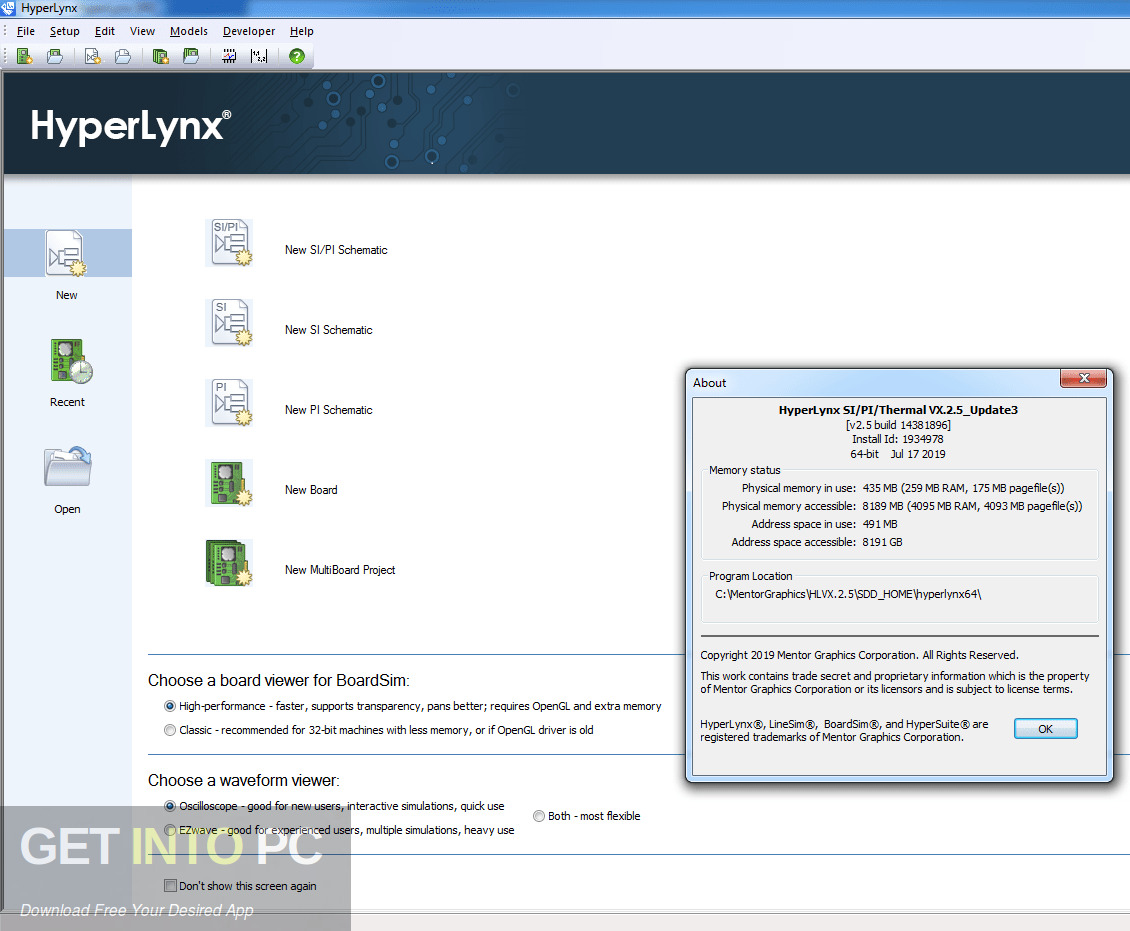This screenshot has width=1130, height=931.
Task: Open the Edit menu
Action: click(x=104, y=31)
